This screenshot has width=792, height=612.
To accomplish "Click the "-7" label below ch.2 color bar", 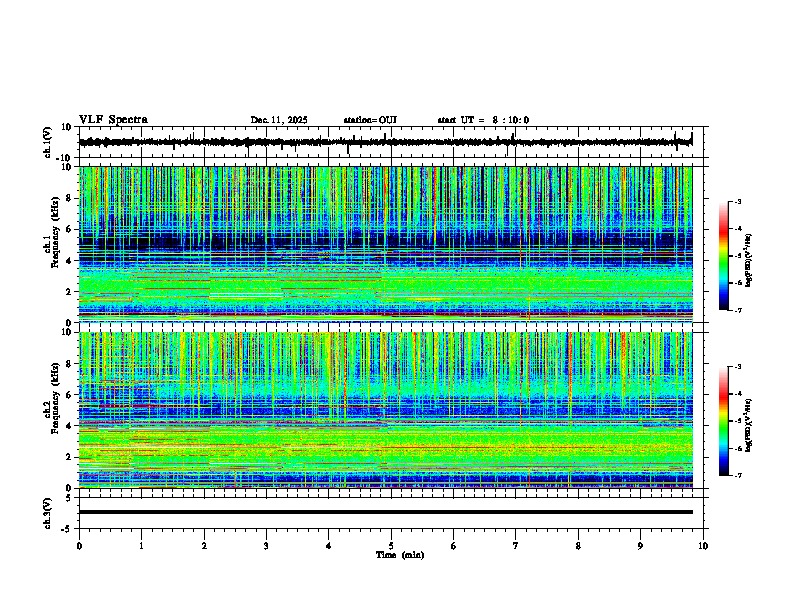I will point(738,475).
